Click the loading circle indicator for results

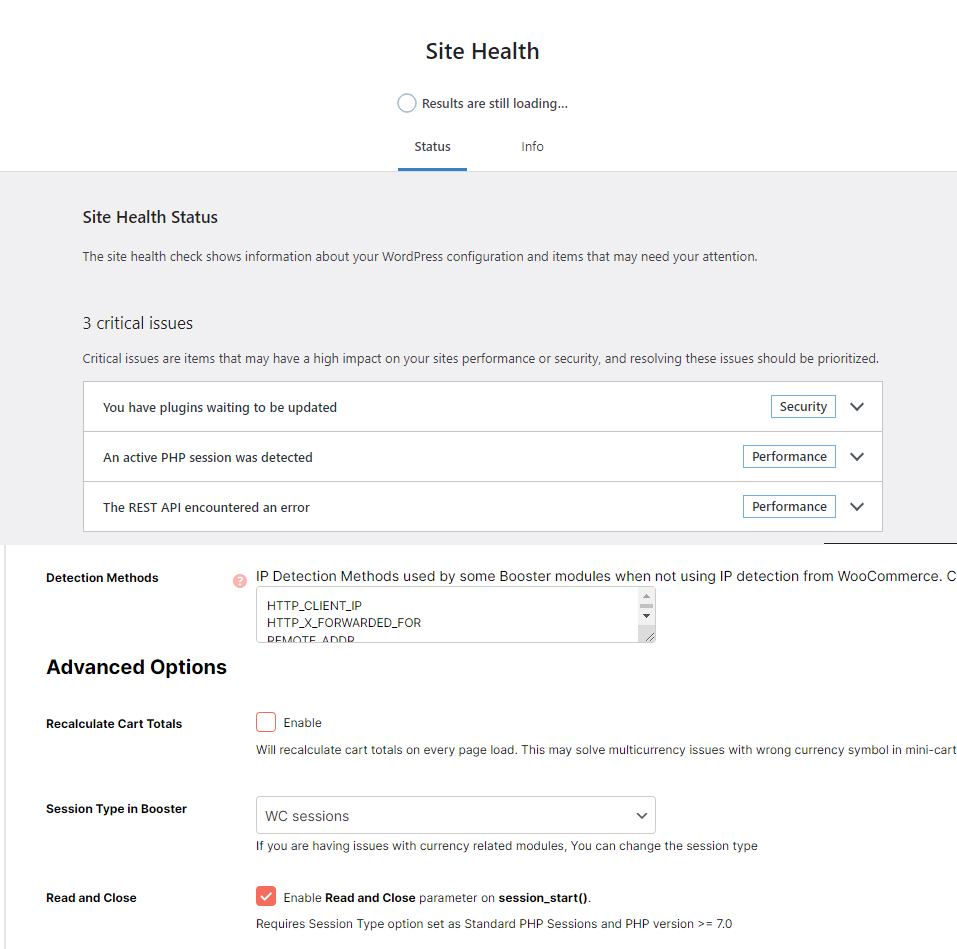(x=406, y=103)
